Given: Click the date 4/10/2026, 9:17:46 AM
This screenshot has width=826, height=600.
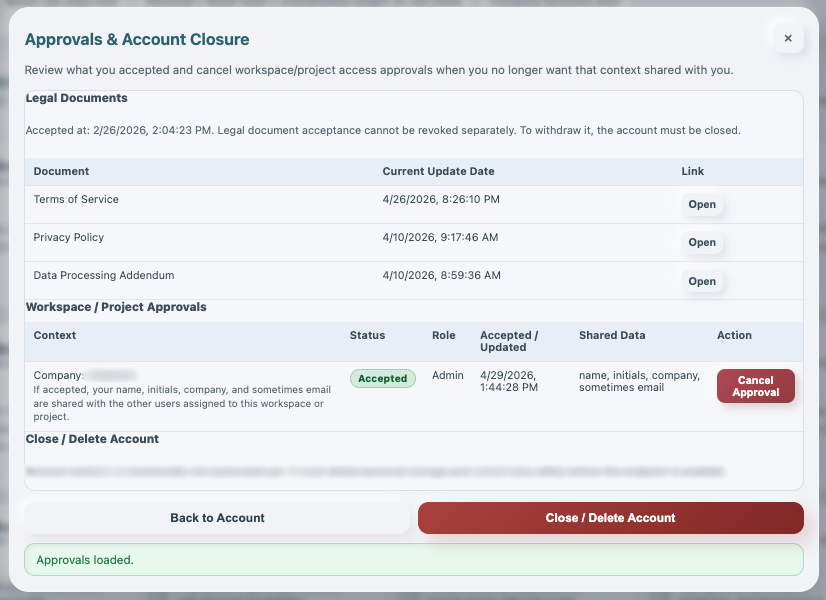Looking at the screenshot, I should click(440, 237).
